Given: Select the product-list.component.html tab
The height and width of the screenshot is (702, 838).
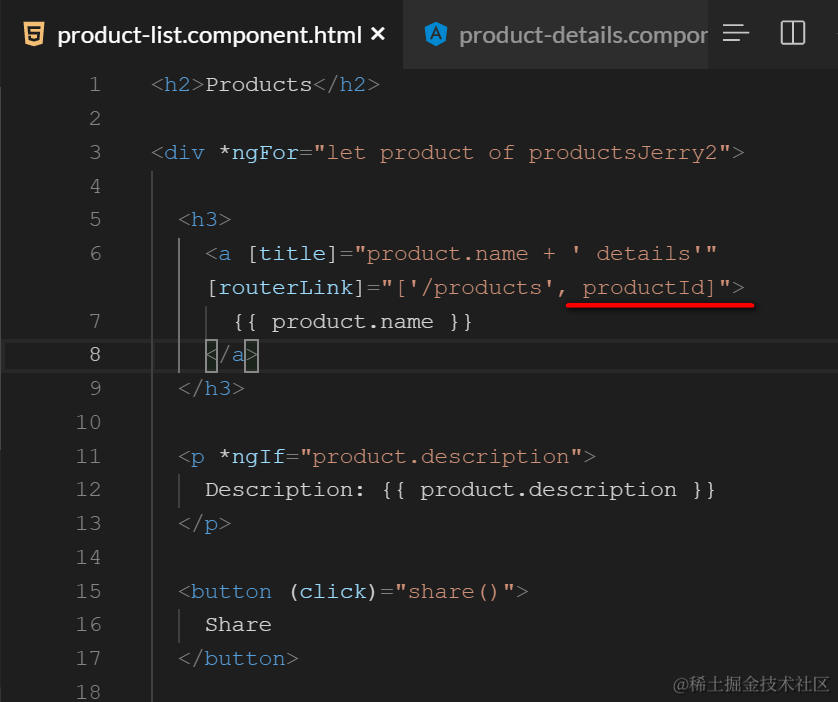Looking at the screenshot, I should tap(209, 35).
